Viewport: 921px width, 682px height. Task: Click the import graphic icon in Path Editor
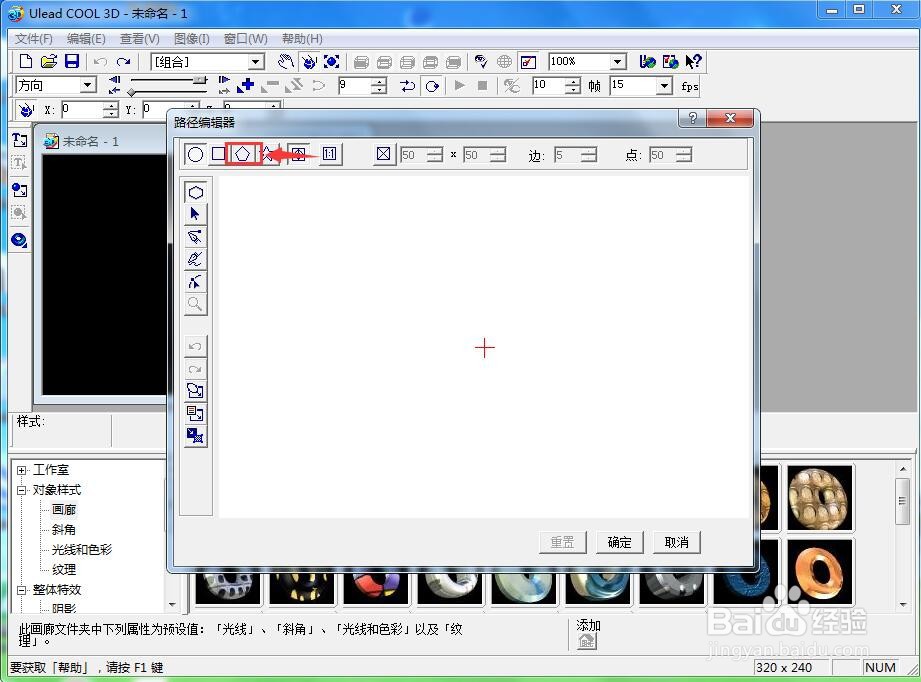pyautogui.click(x=196, y=391)
